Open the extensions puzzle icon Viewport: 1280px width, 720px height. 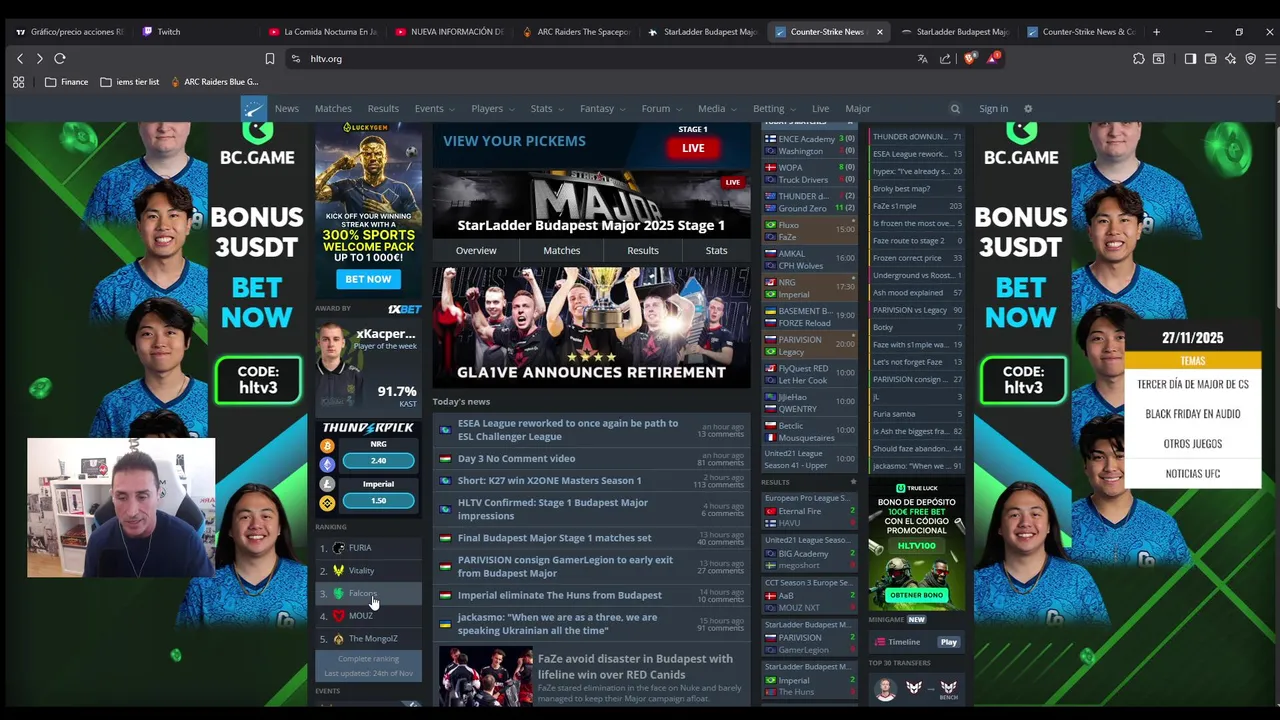1139,59
